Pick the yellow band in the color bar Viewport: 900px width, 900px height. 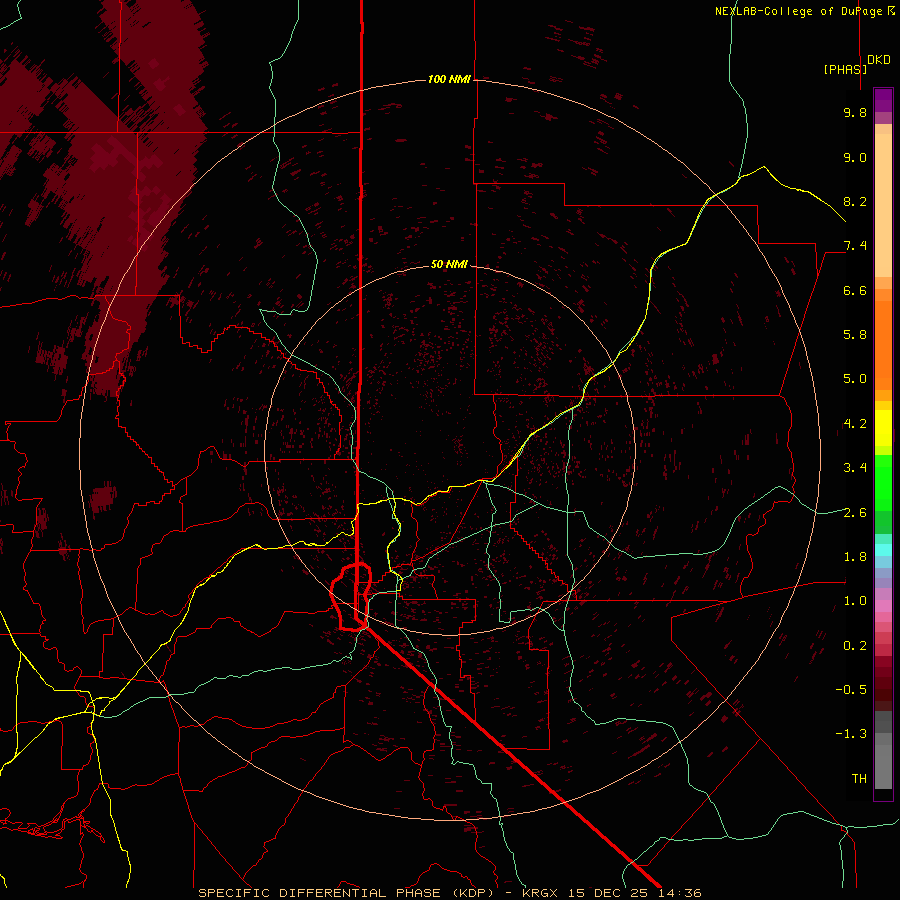coord(883,428)
